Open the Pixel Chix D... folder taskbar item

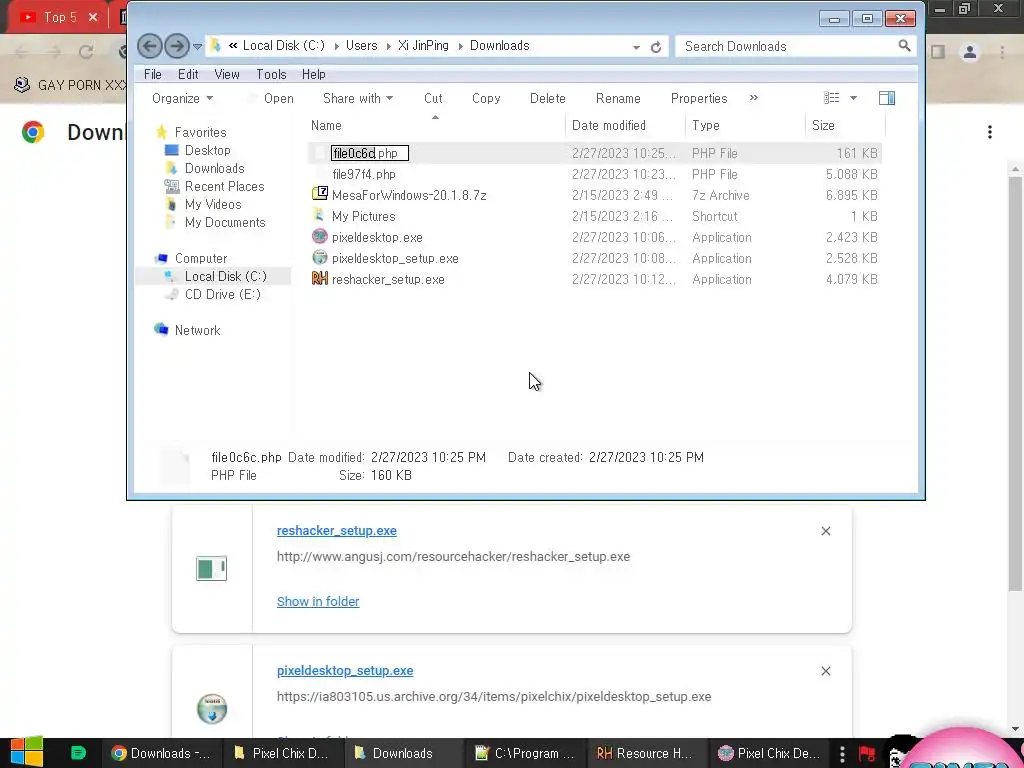[x=282, y=753]
